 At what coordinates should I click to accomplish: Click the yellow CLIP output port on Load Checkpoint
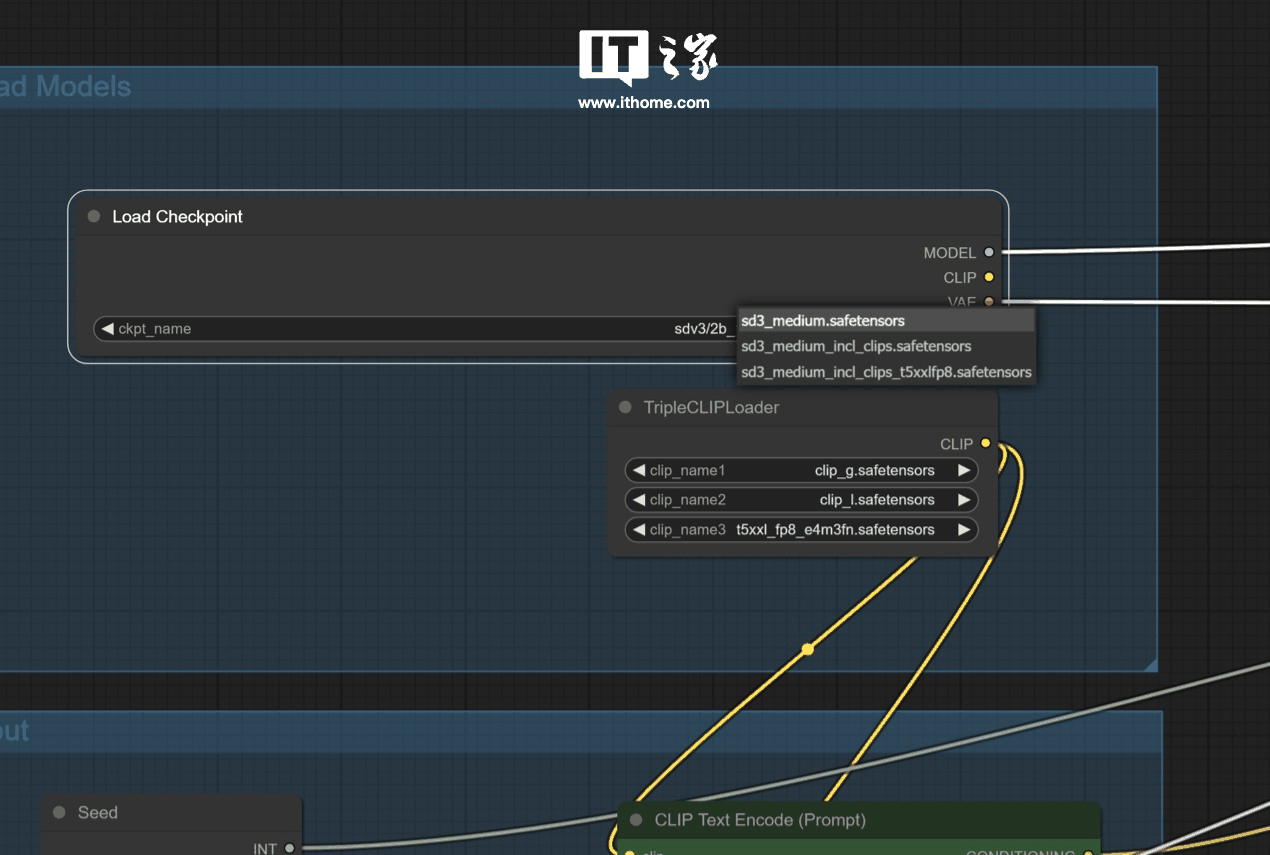tap(989, 277)
